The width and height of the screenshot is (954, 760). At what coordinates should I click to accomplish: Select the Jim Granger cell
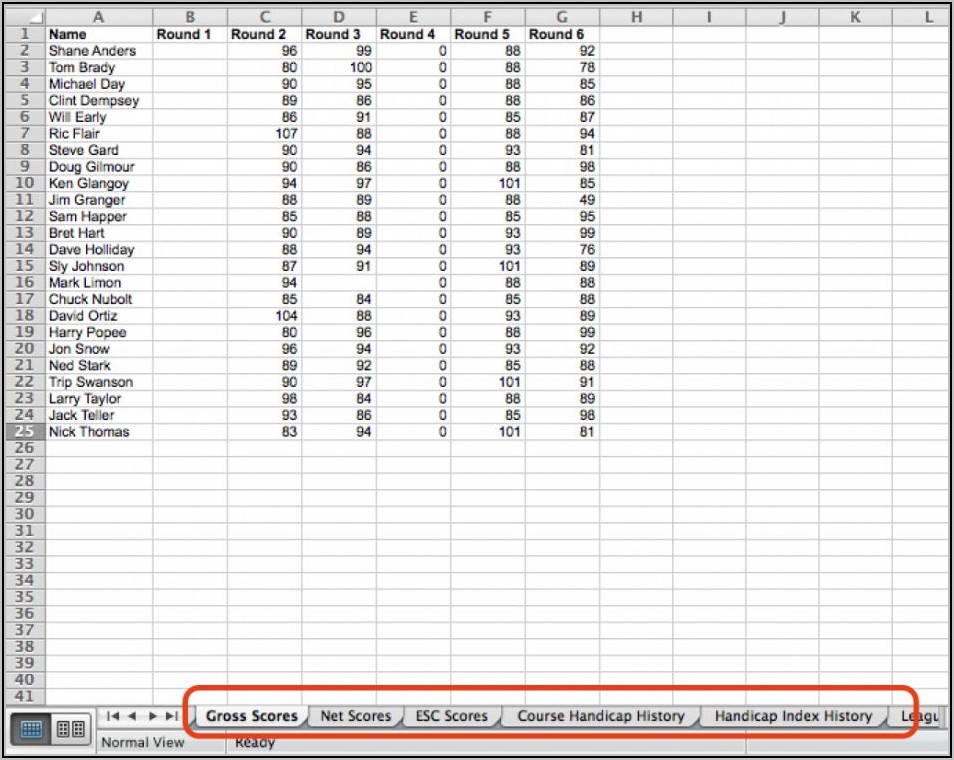click(x=99, y=200)
